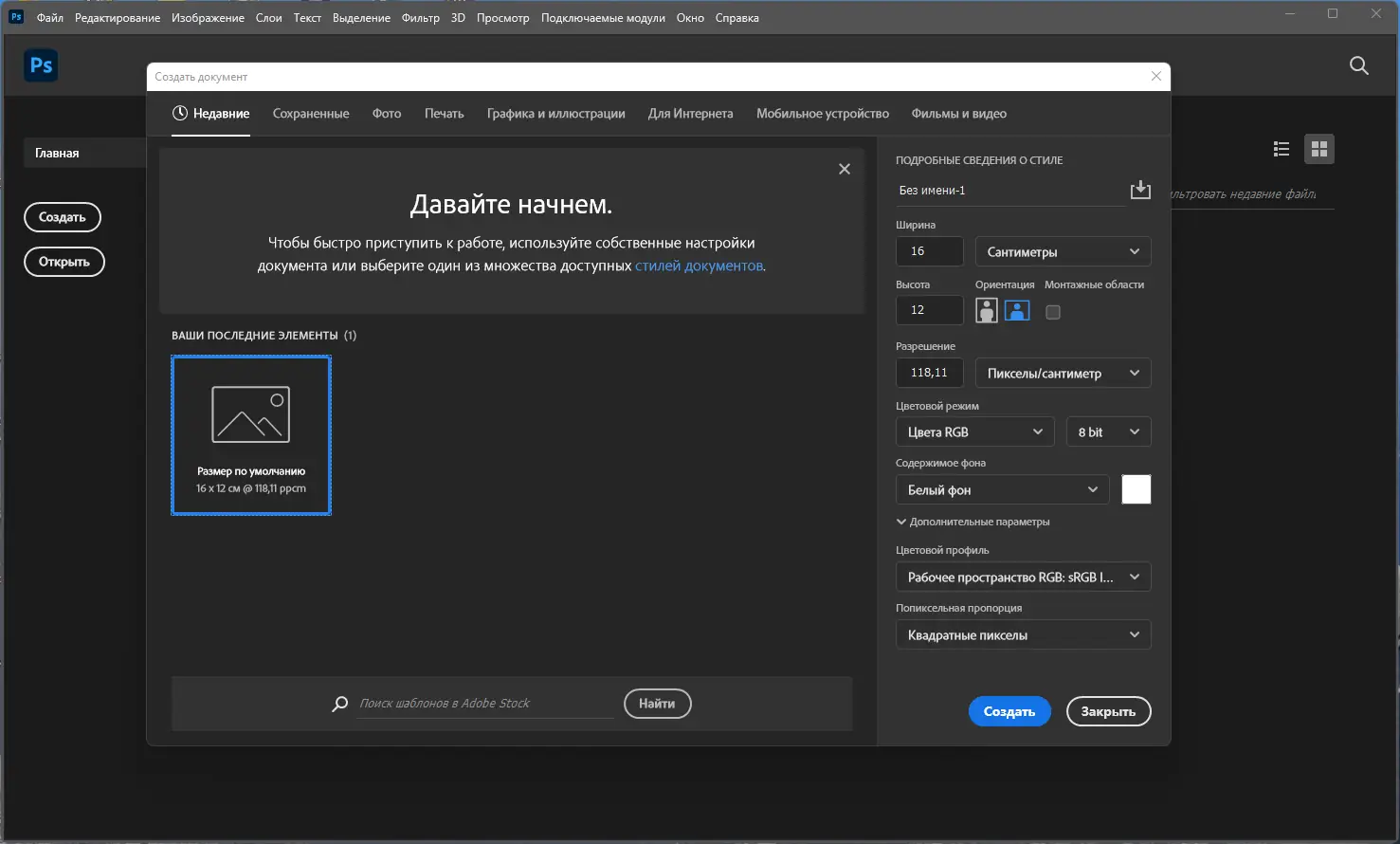This screenshot has width=1400, height=844.
Task: Open the Редактирование menu
Action: click(x=118, y=17)
